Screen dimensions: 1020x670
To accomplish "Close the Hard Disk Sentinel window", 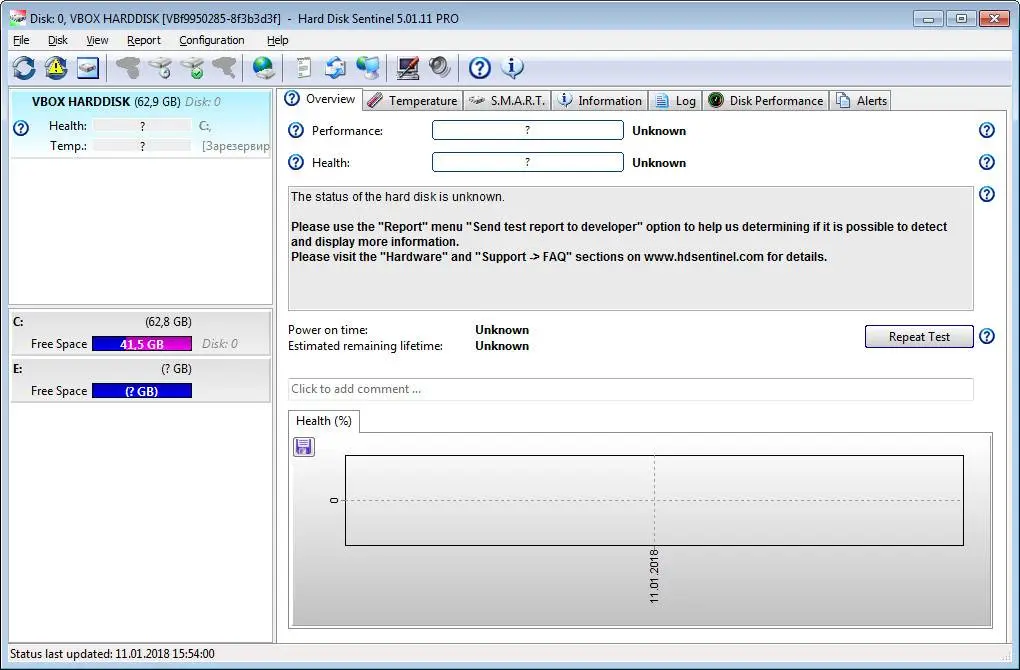I will (x=995, y=19).
